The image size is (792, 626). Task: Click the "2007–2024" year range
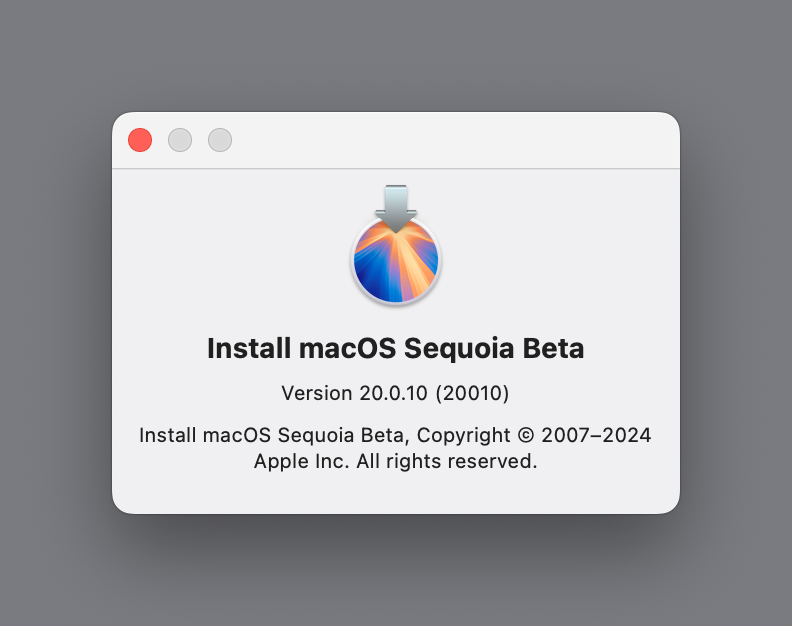pyautogui.click(x=597, y=436)
